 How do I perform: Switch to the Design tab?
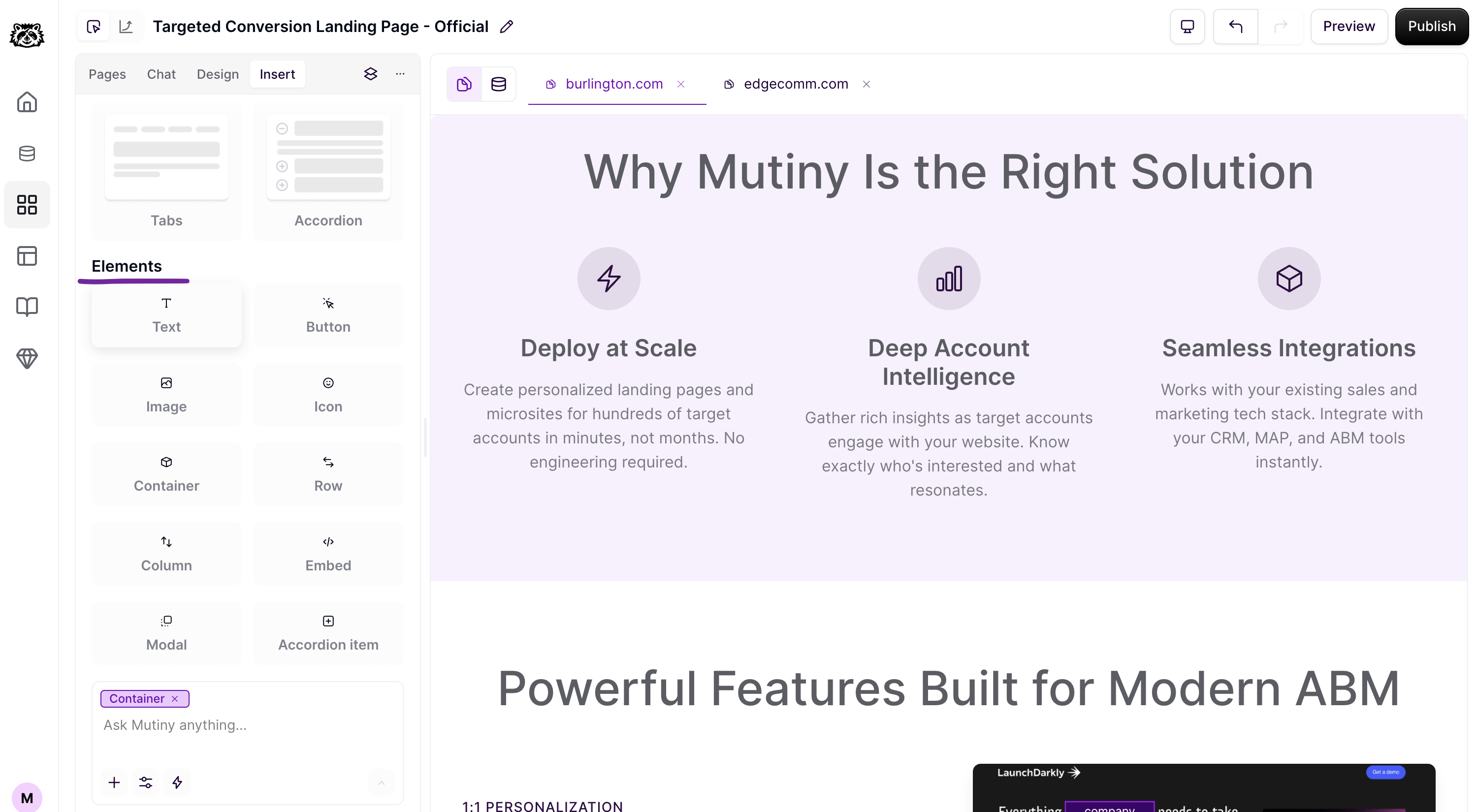coord(217,74)
